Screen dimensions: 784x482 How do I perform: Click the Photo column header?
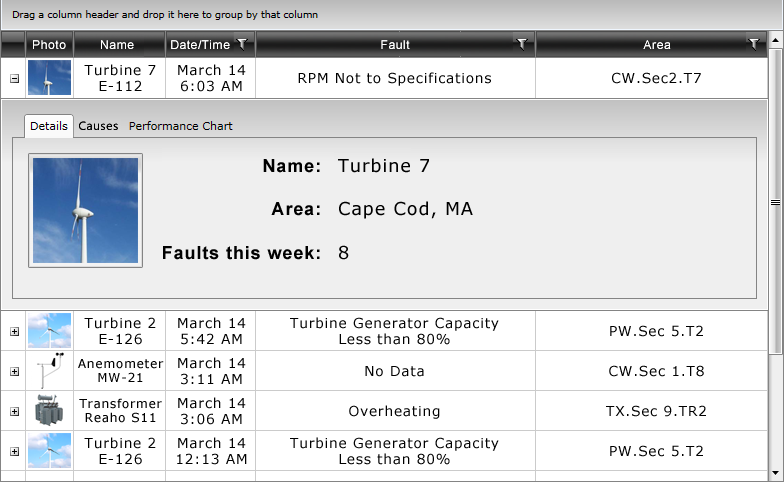49,44
